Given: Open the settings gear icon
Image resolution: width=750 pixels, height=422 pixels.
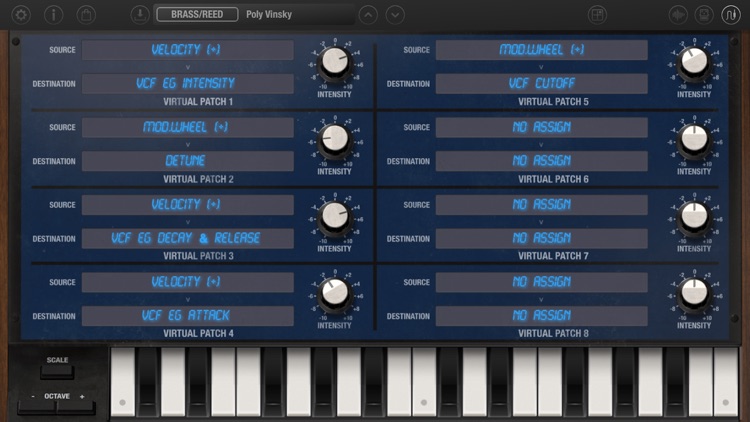Looking at the screenshot, I should click(21, 15).
